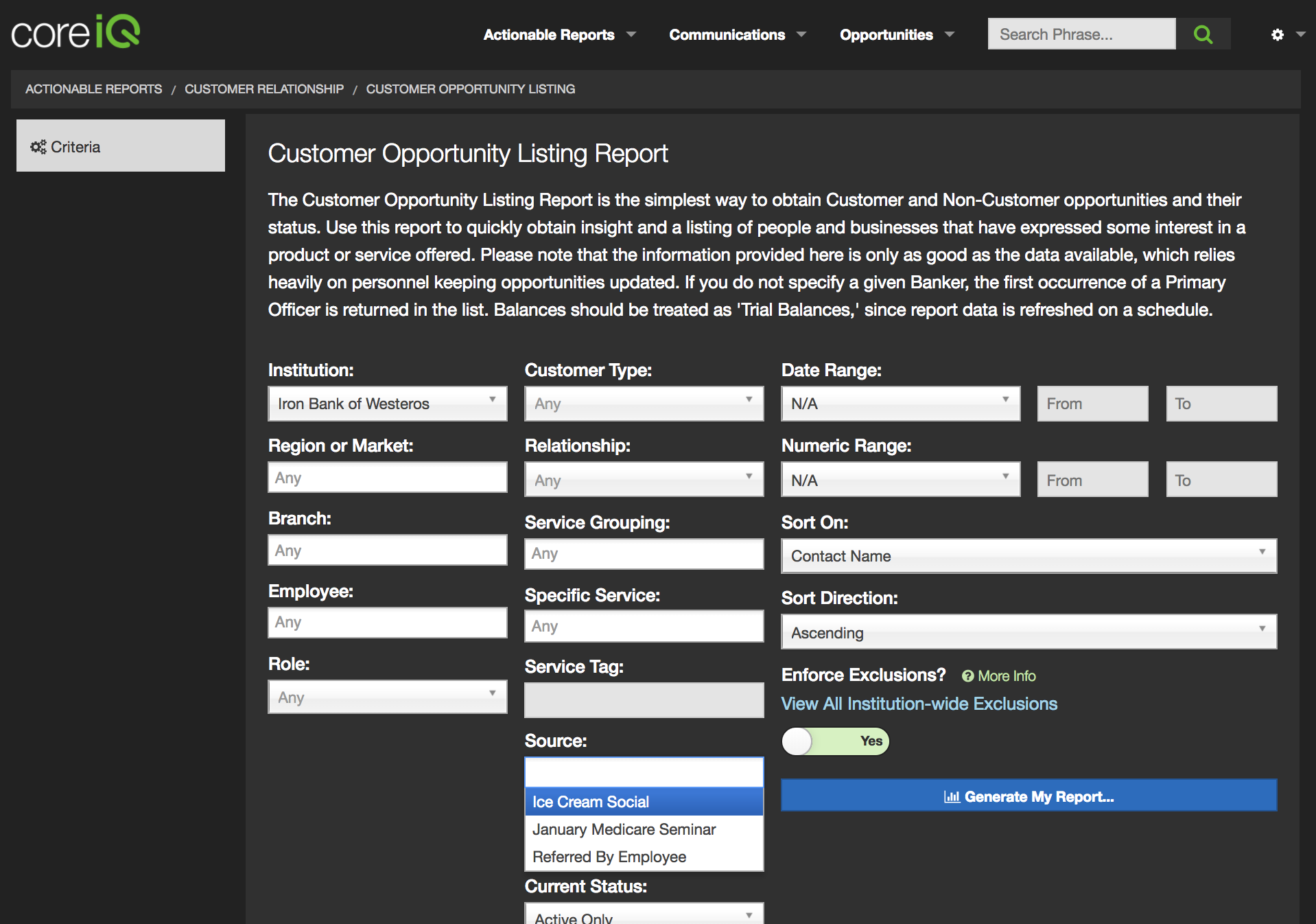This screenshot has width=1316, height=924.
Task: Select January Medicare Seminar source option
Action: point(624,829)
